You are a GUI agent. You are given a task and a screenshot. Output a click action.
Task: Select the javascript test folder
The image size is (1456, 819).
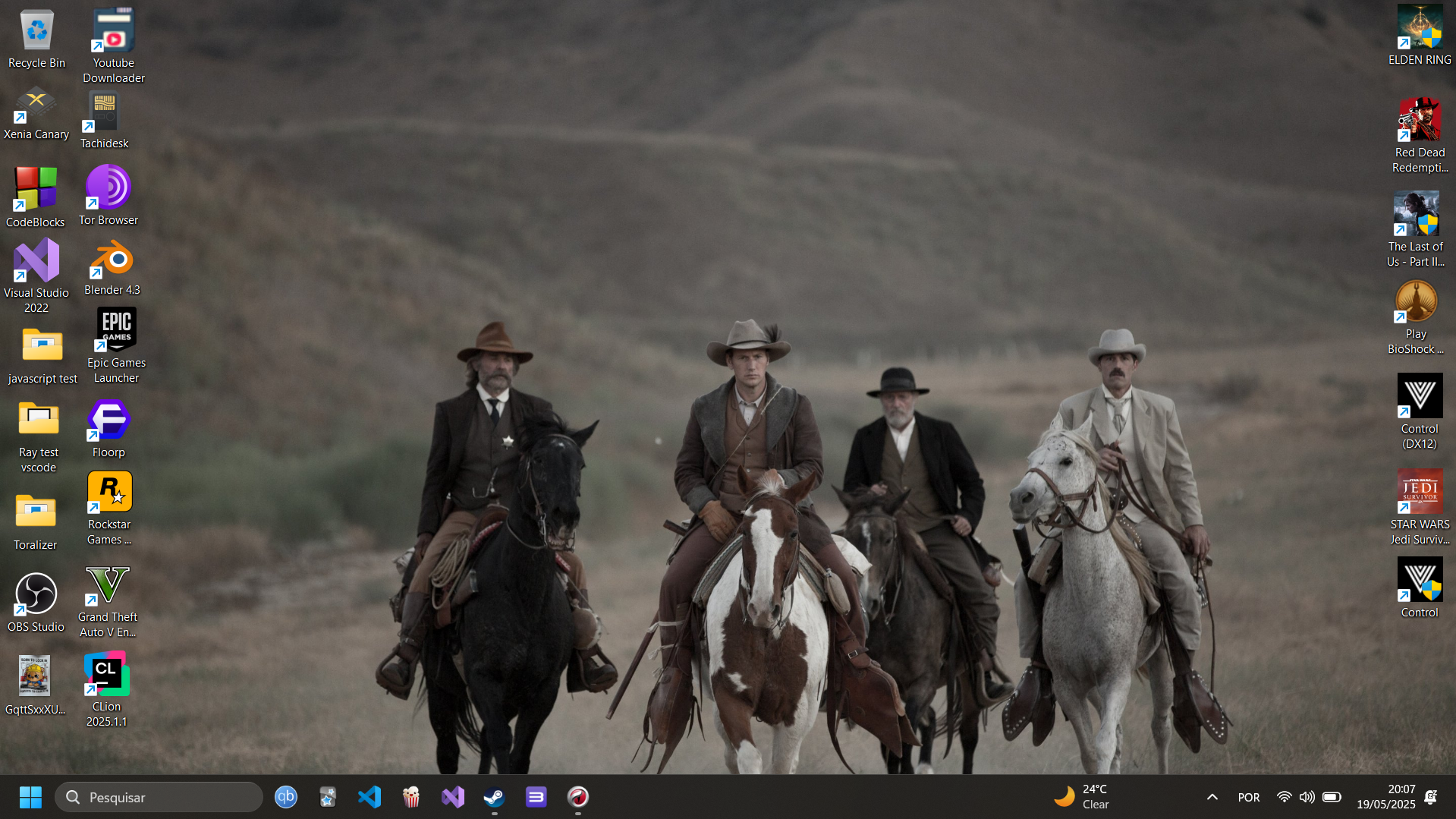pos(42,356)
